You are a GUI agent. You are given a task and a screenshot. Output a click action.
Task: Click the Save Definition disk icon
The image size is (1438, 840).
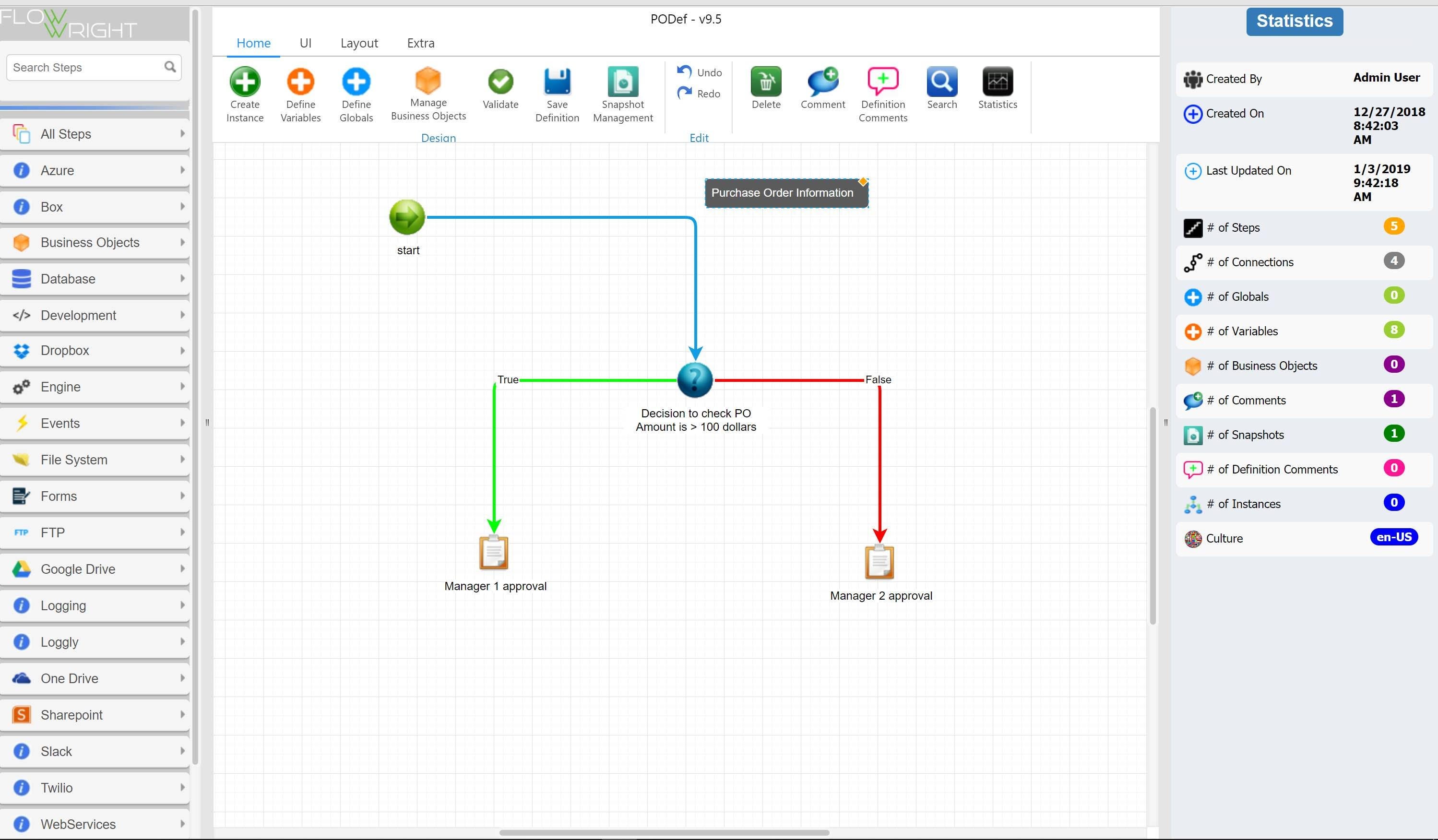pyautogui.click(x=557, y=82)
